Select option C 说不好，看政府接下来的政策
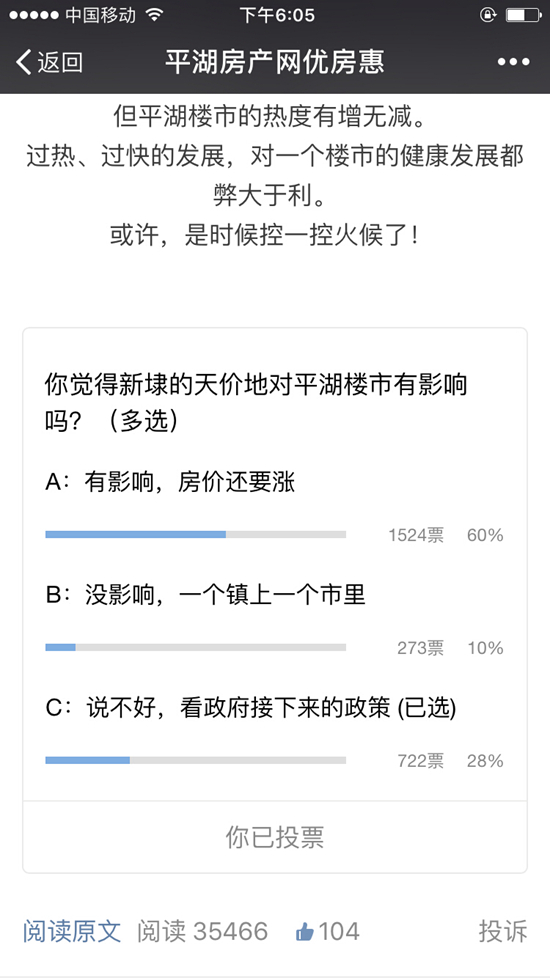Image resolution: width=550 pixels, height=978 pixels. pyautogui.click(x=251, y=708)
